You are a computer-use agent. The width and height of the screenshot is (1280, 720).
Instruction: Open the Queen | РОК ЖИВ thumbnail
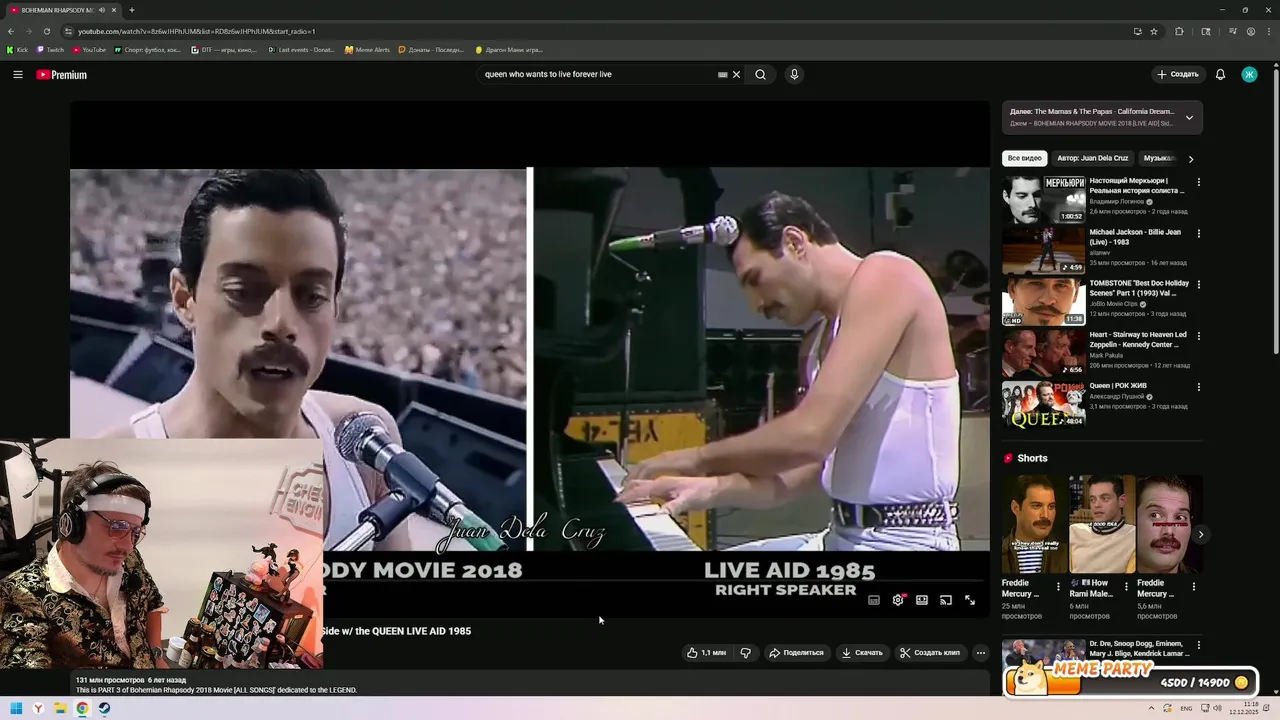pyautogui.click(x=1043, y=404)
